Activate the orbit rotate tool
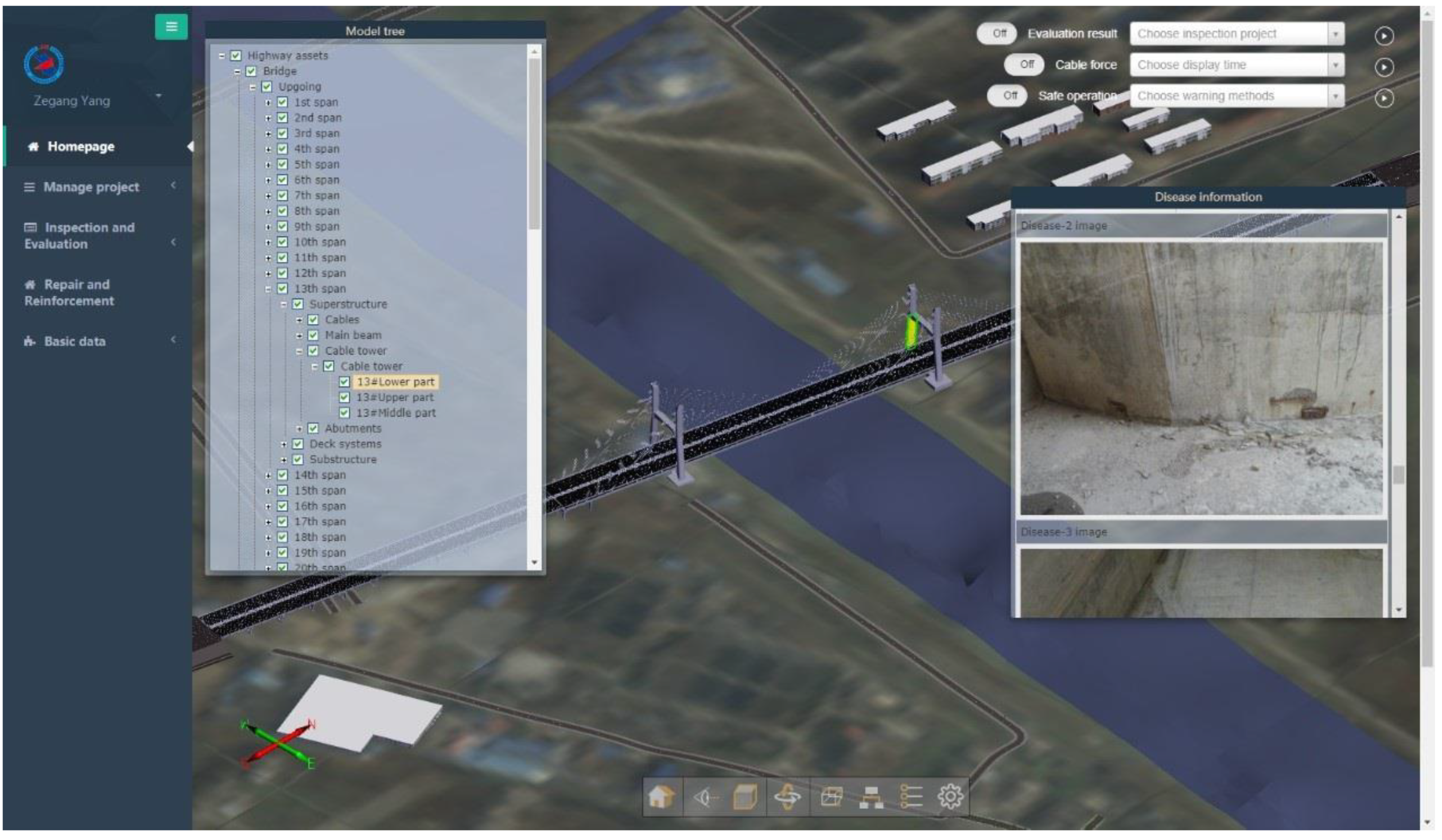The width and height of the screenshot is (1442, 840). 788,797
